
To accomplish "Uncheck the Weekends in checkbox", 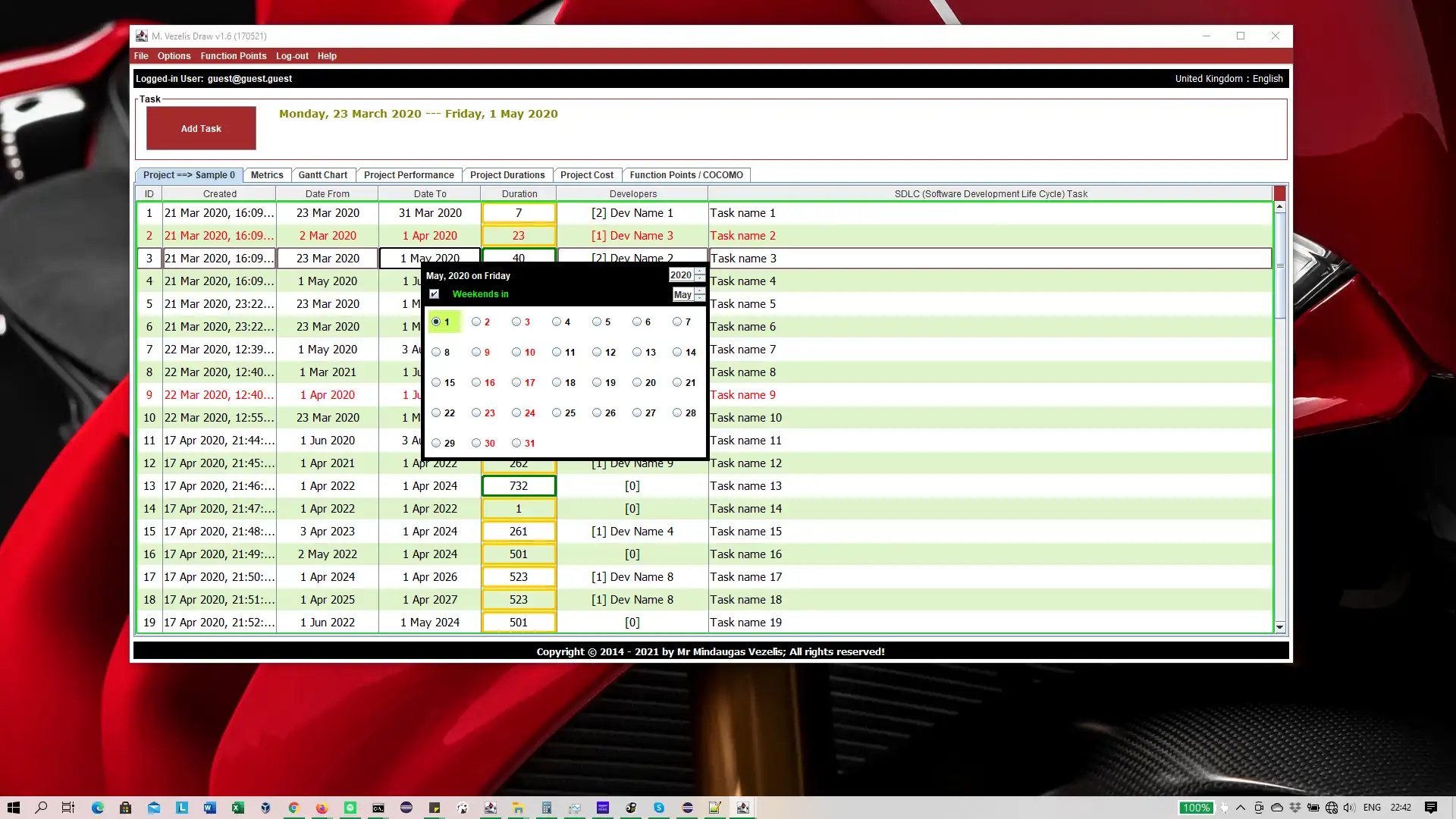I will click(435, 294).
